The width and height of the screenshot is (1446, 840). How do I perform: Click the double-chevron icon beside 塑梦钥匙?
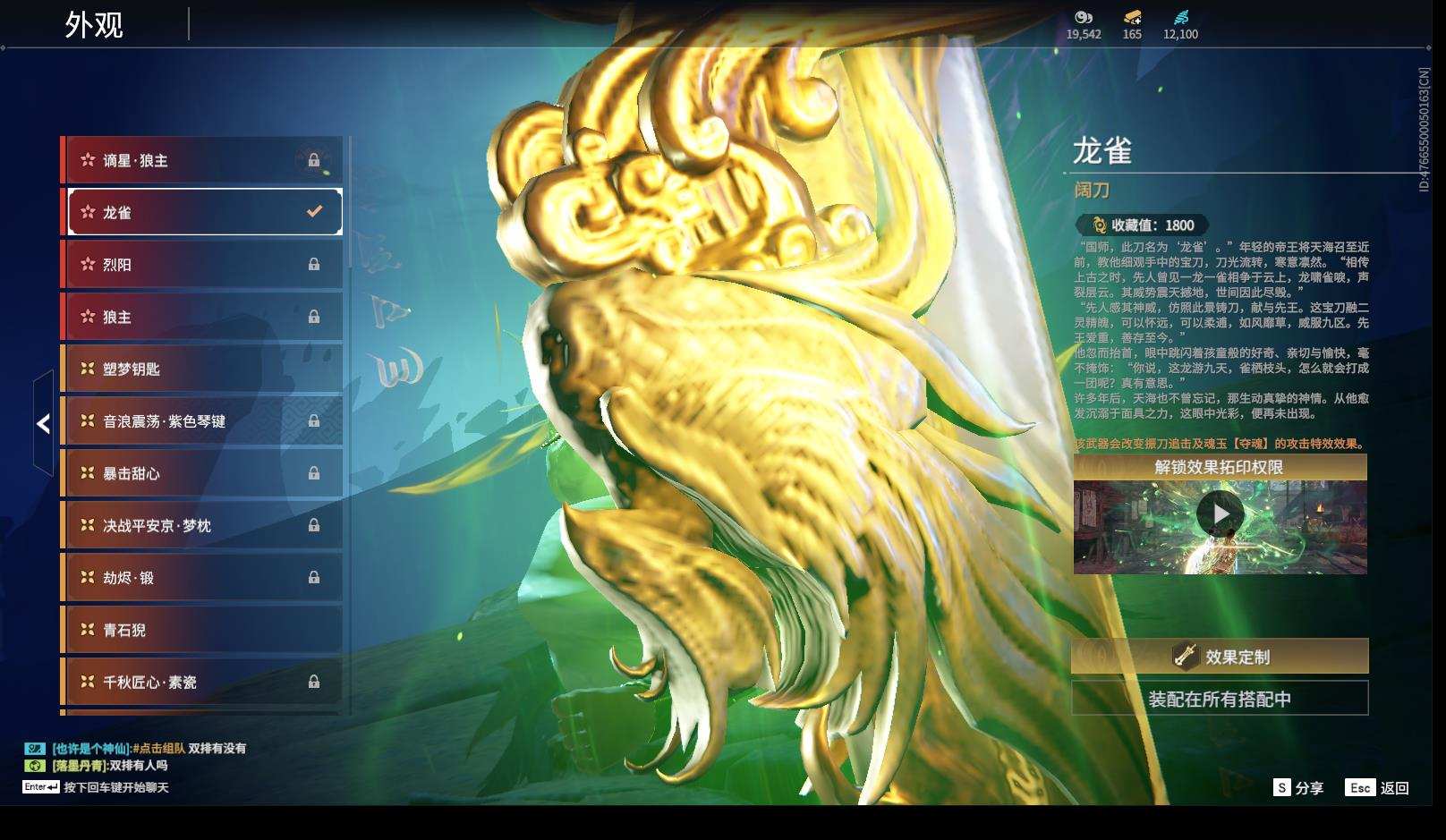[86, 369]
